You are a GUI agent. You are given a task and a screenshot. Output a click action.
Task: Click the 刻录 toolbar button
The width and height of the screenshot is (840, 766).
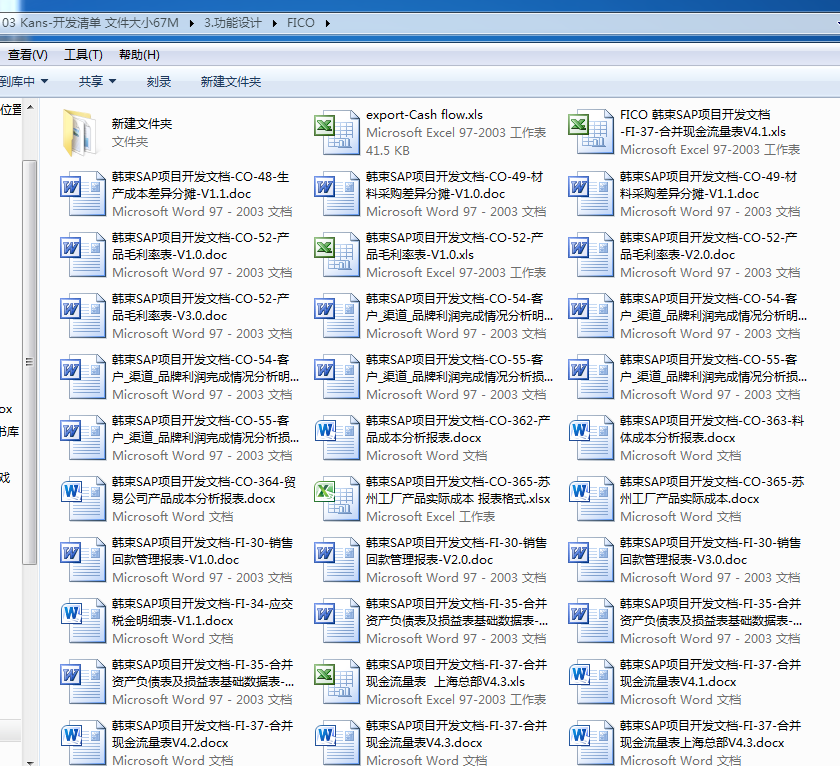pos(159,81)
